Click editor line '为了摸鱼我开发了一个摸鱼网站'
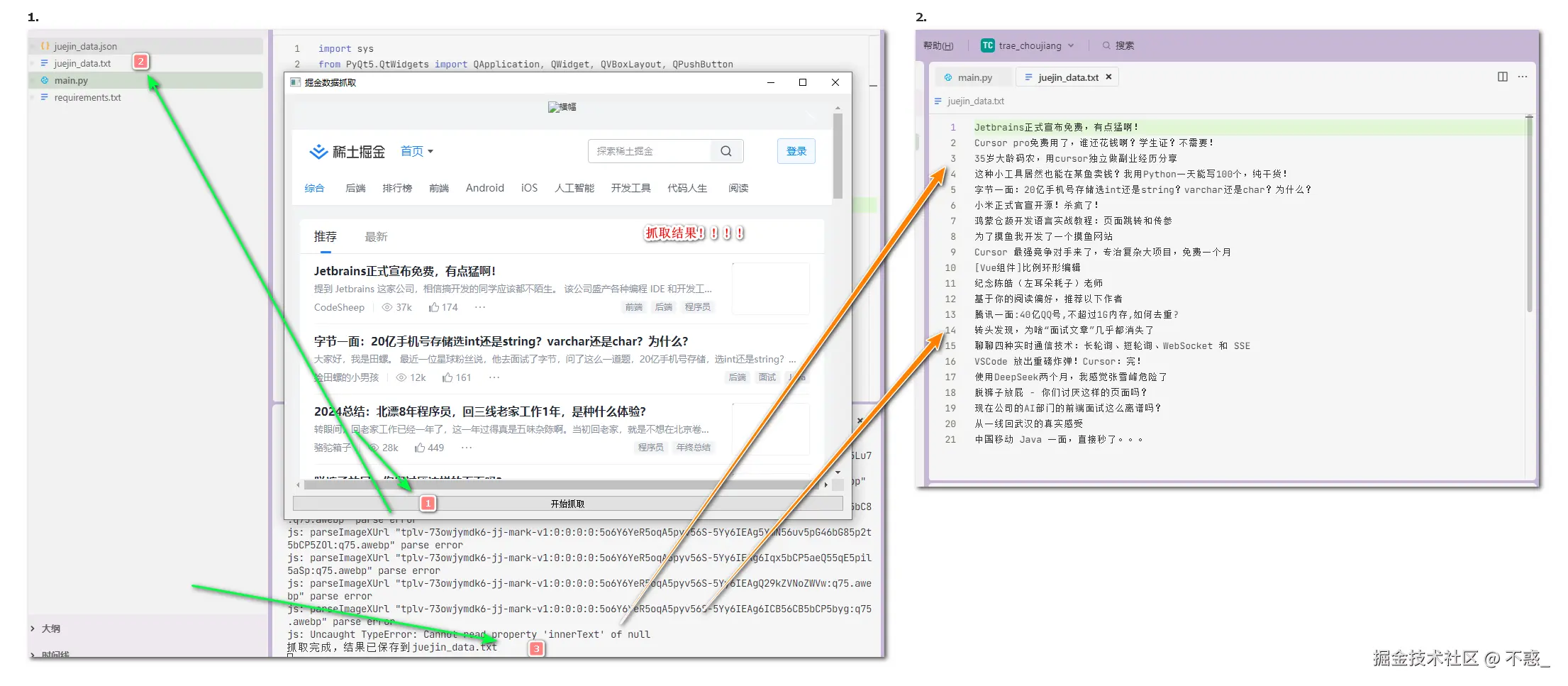This screenshot has height=686, width=1568. click(1043, 237)
